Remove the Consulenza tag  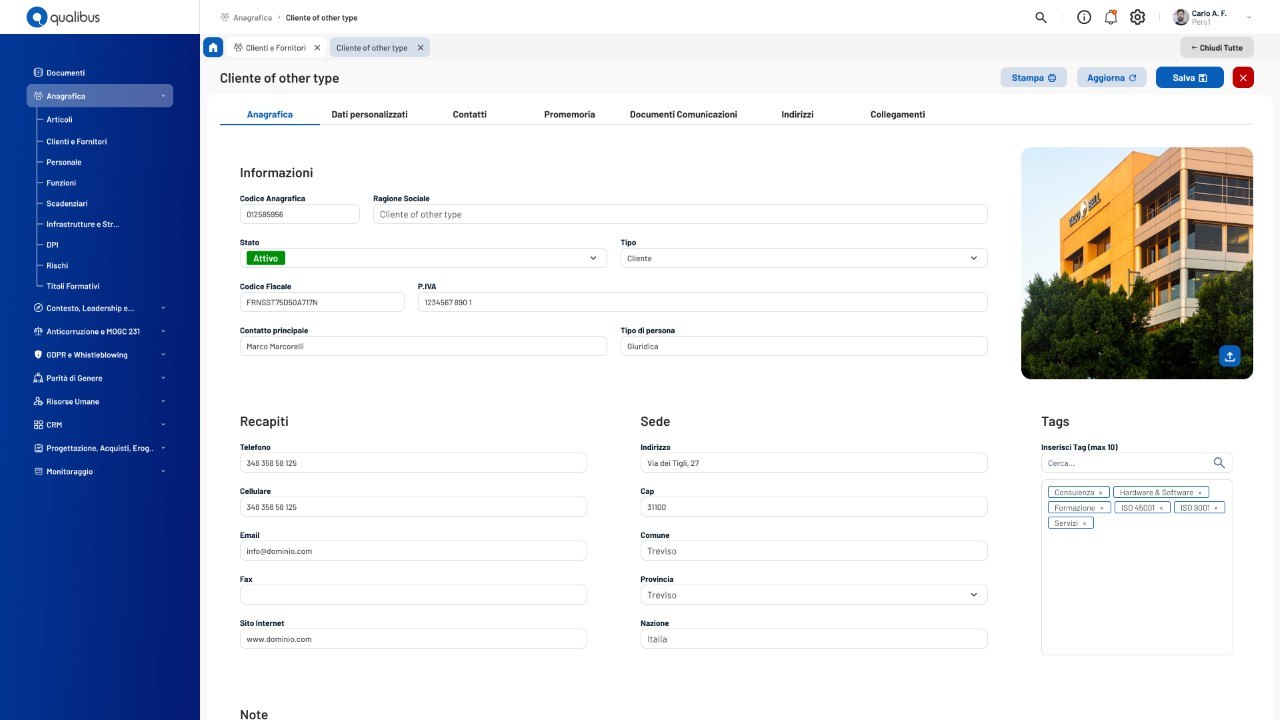coord(1101,493)
